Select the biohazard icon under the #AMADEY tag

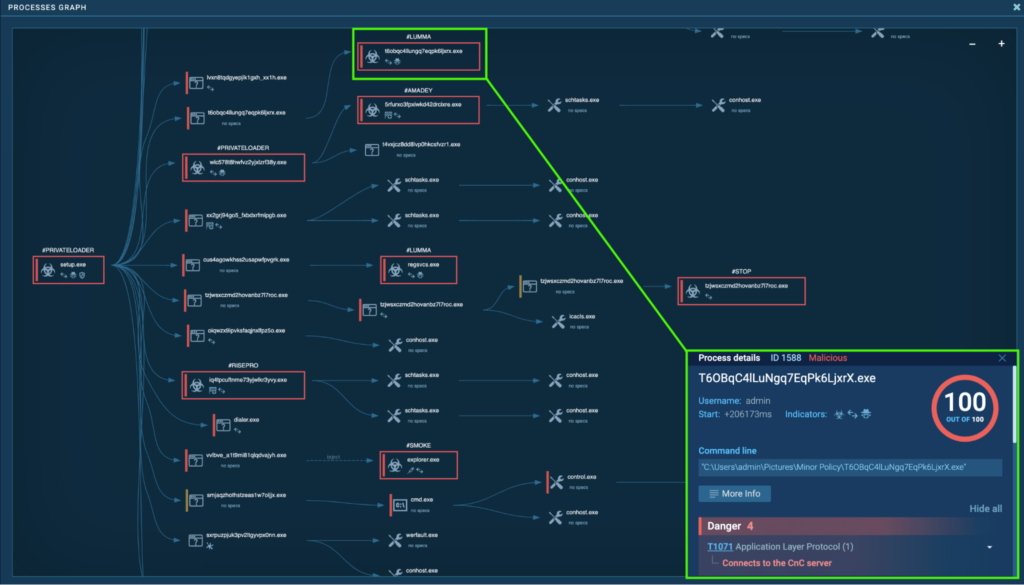point(371,109)
